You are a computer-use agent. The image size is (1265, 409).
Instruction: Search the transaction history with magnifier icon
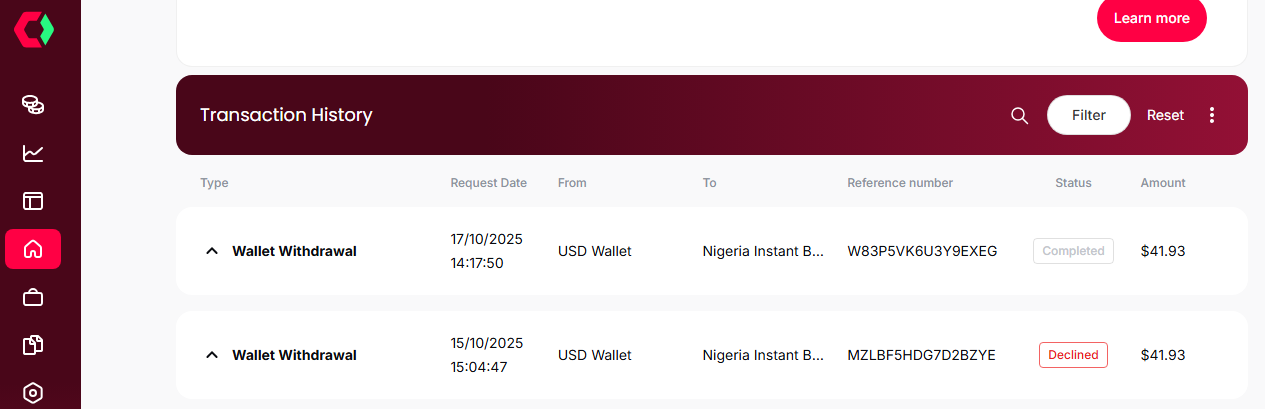coord(1019,115)
